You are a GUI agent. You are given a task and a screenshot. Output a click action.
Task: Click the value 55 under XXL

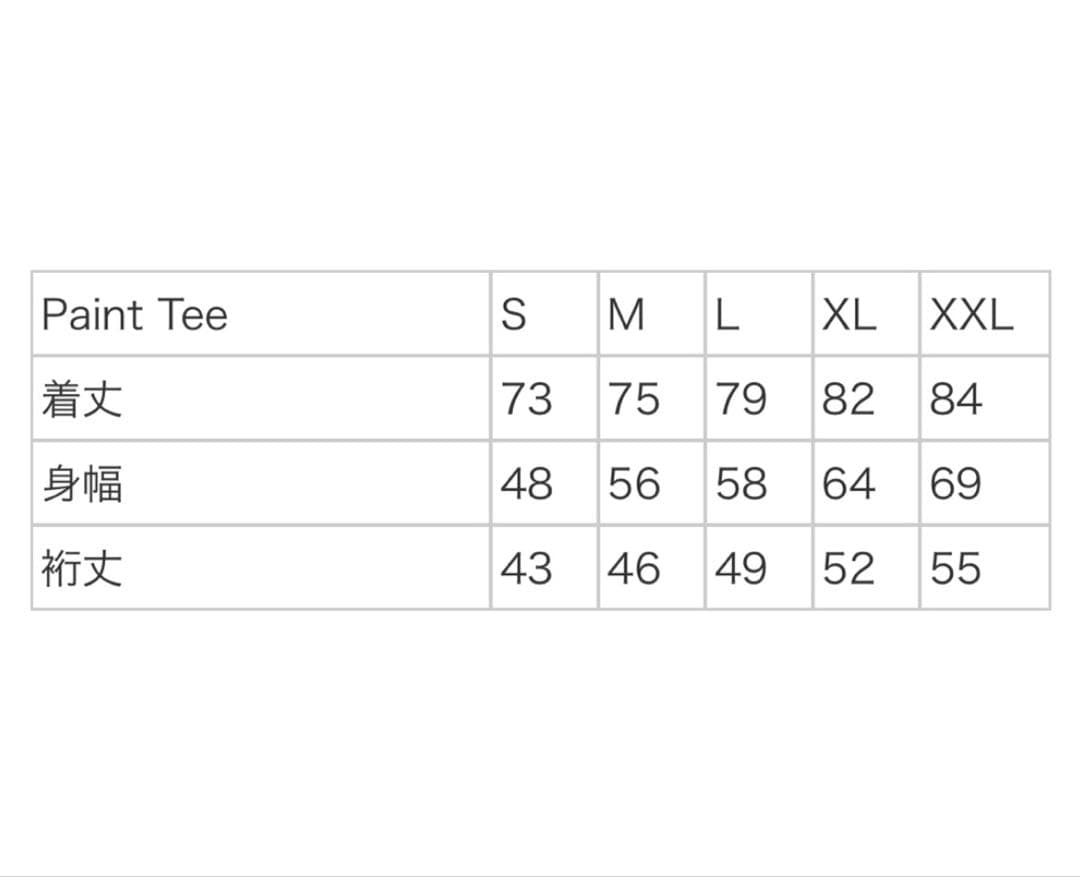pos(956,568)
